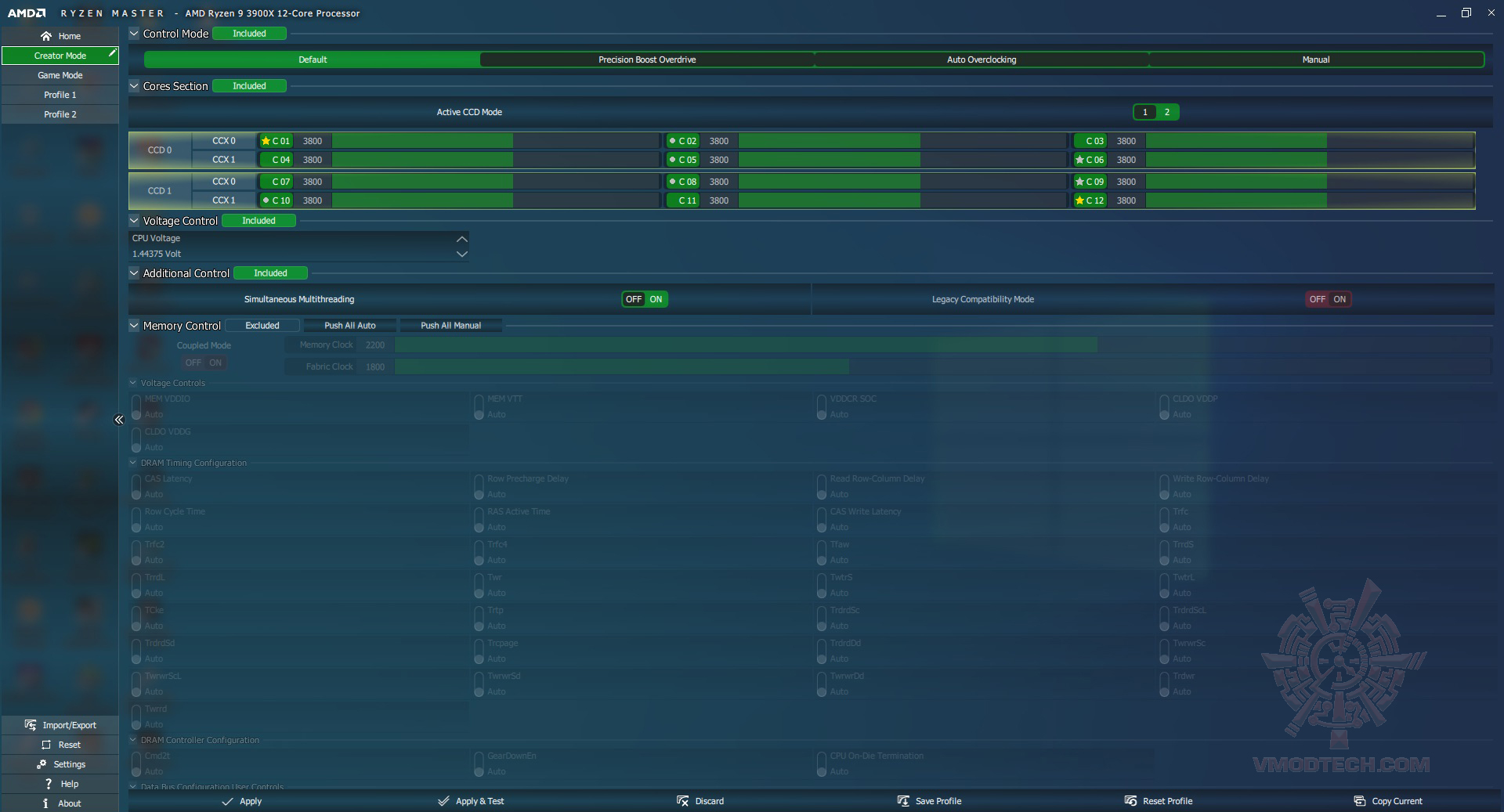Viewport: 1504px width, 812px height.
Task: Click the Fabric Clock slider bar
Action: (942, 366)
